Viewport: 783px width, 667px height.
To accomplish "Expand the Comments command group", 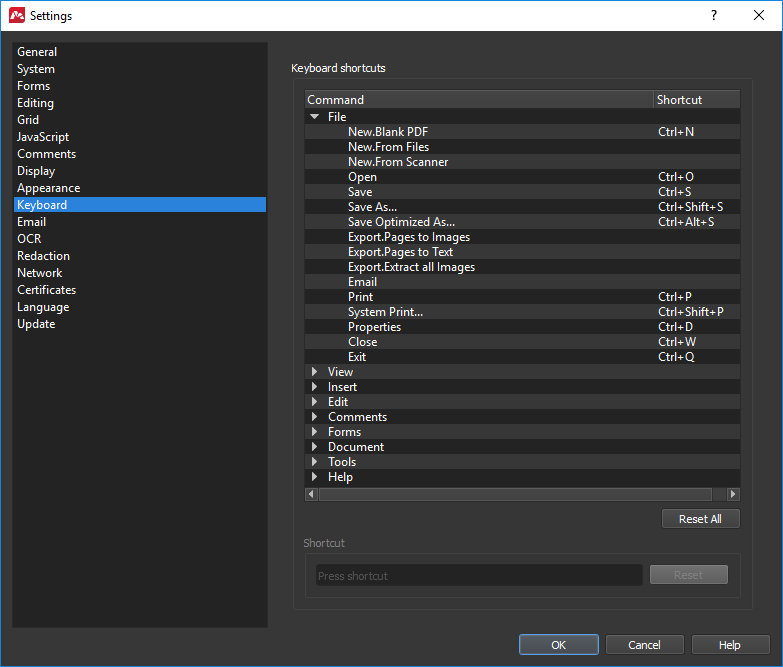I will coord(315,417).
